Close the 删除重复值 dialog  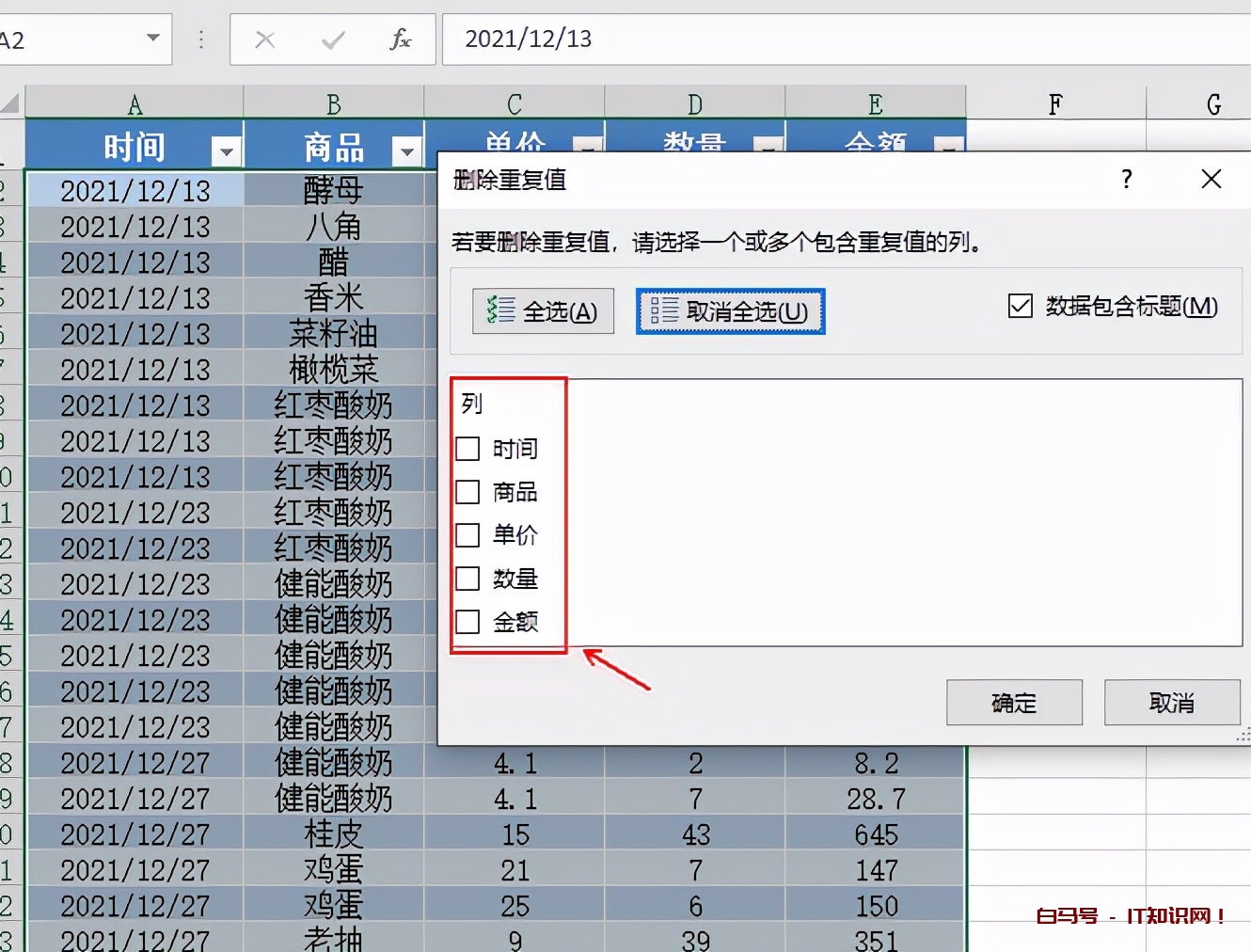tap(1211, 179)
